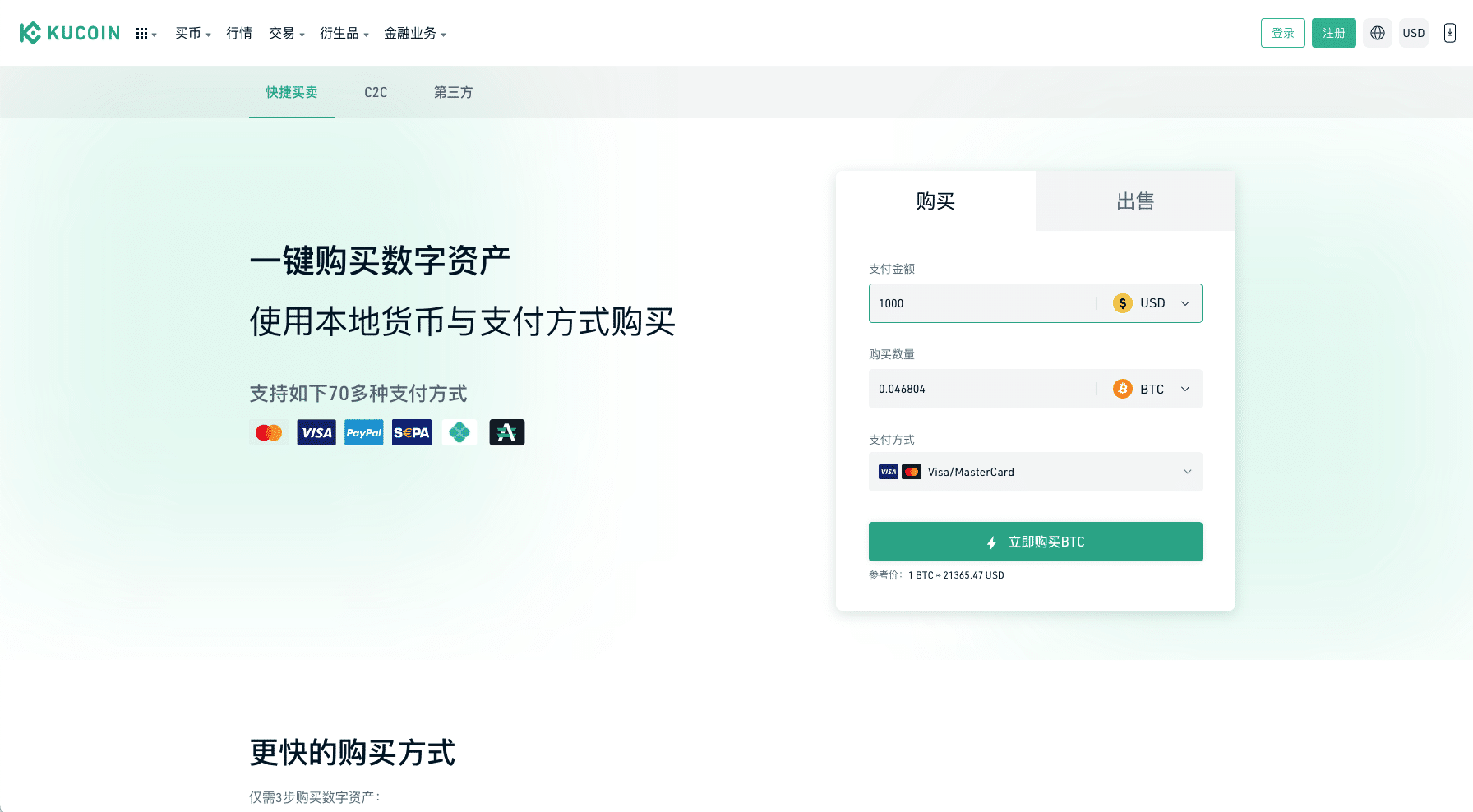The image size is (1473, 812).
Task: Switch to the 第三方 tab
Action: pyautogui.click(x=453, y=92)
